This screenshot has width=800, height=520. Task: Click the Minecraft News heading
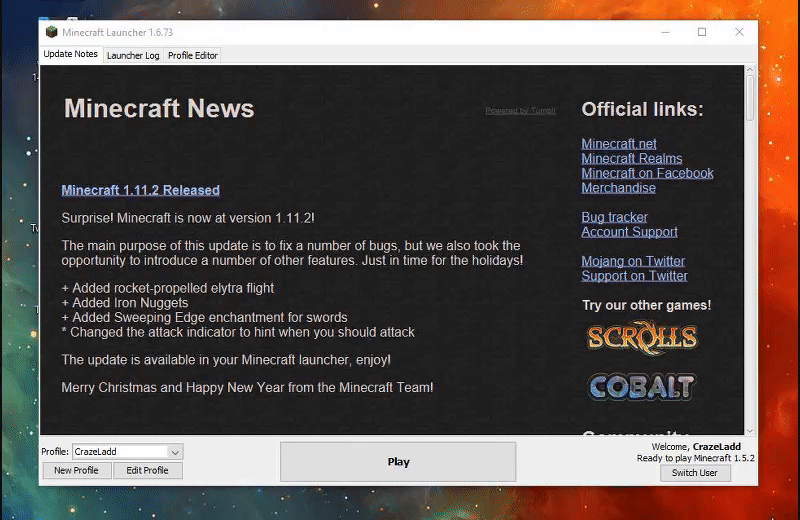(159, 109)
